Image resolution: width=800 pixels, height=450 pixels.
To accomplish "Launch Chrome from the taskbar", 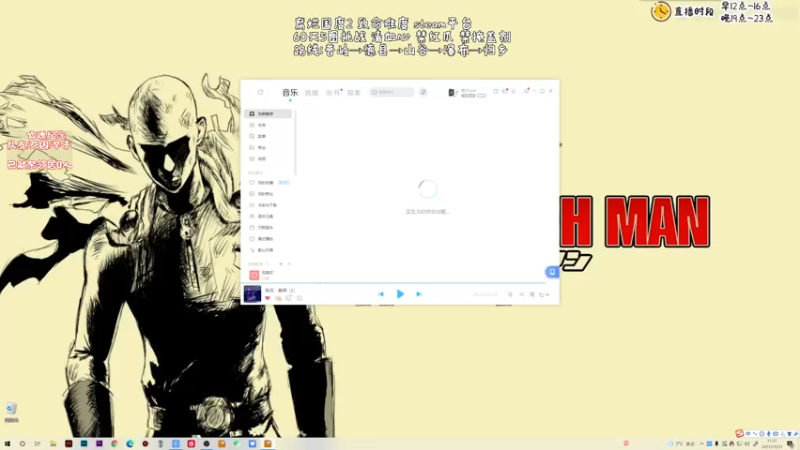I will click(114, 444).
